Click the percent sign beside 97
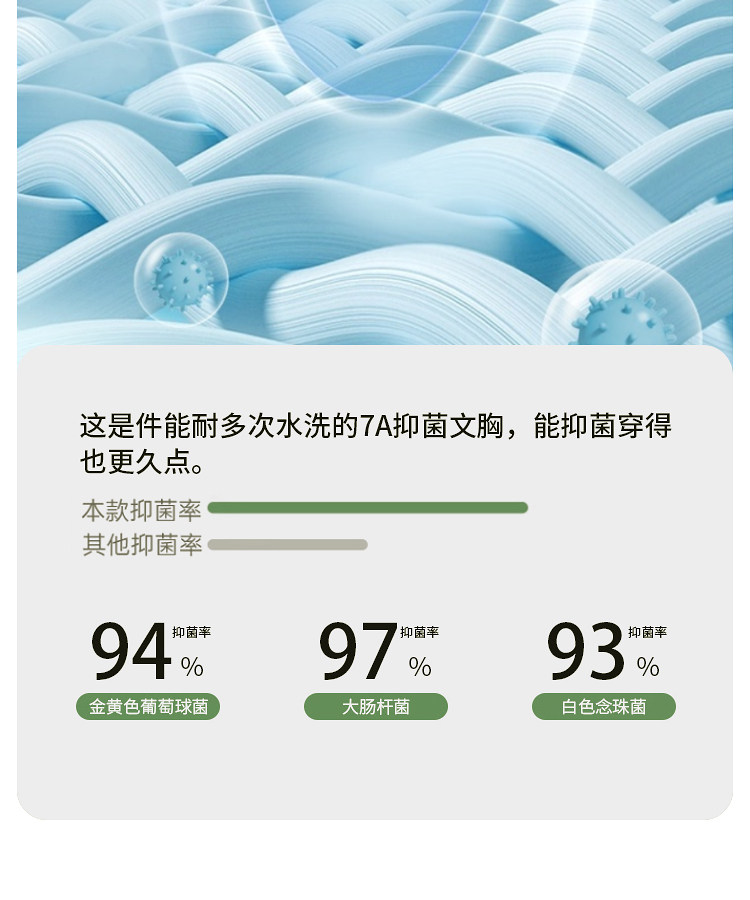Screen dimensions: 750x900 (x=420, y=667)
